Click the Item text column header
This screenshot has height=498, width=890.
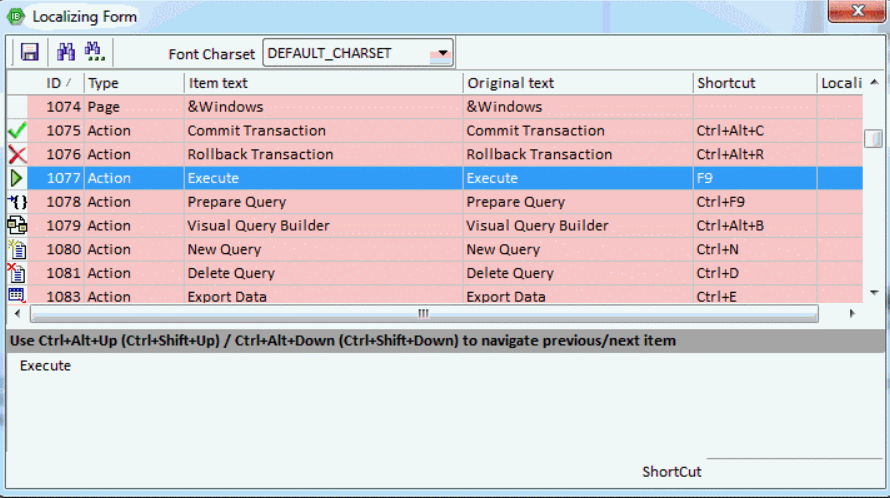[323, 83]
